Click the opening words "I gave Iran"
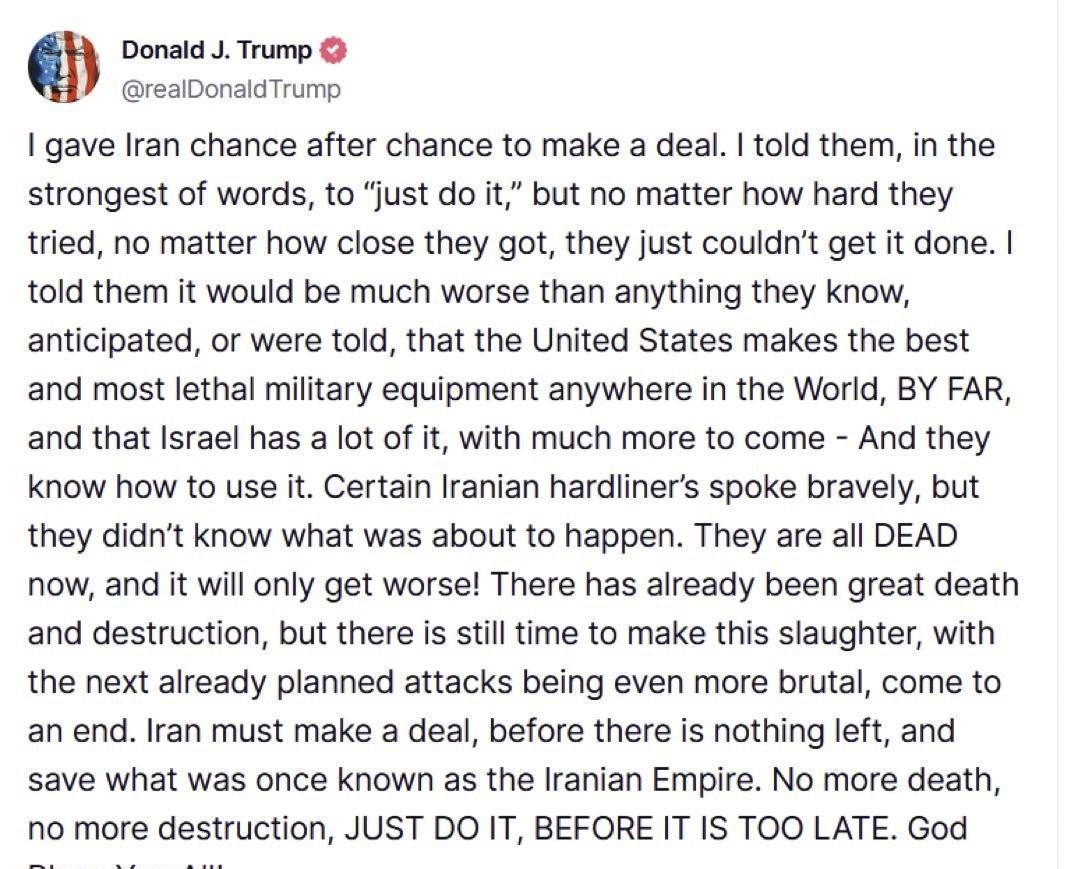 [104, 145]
